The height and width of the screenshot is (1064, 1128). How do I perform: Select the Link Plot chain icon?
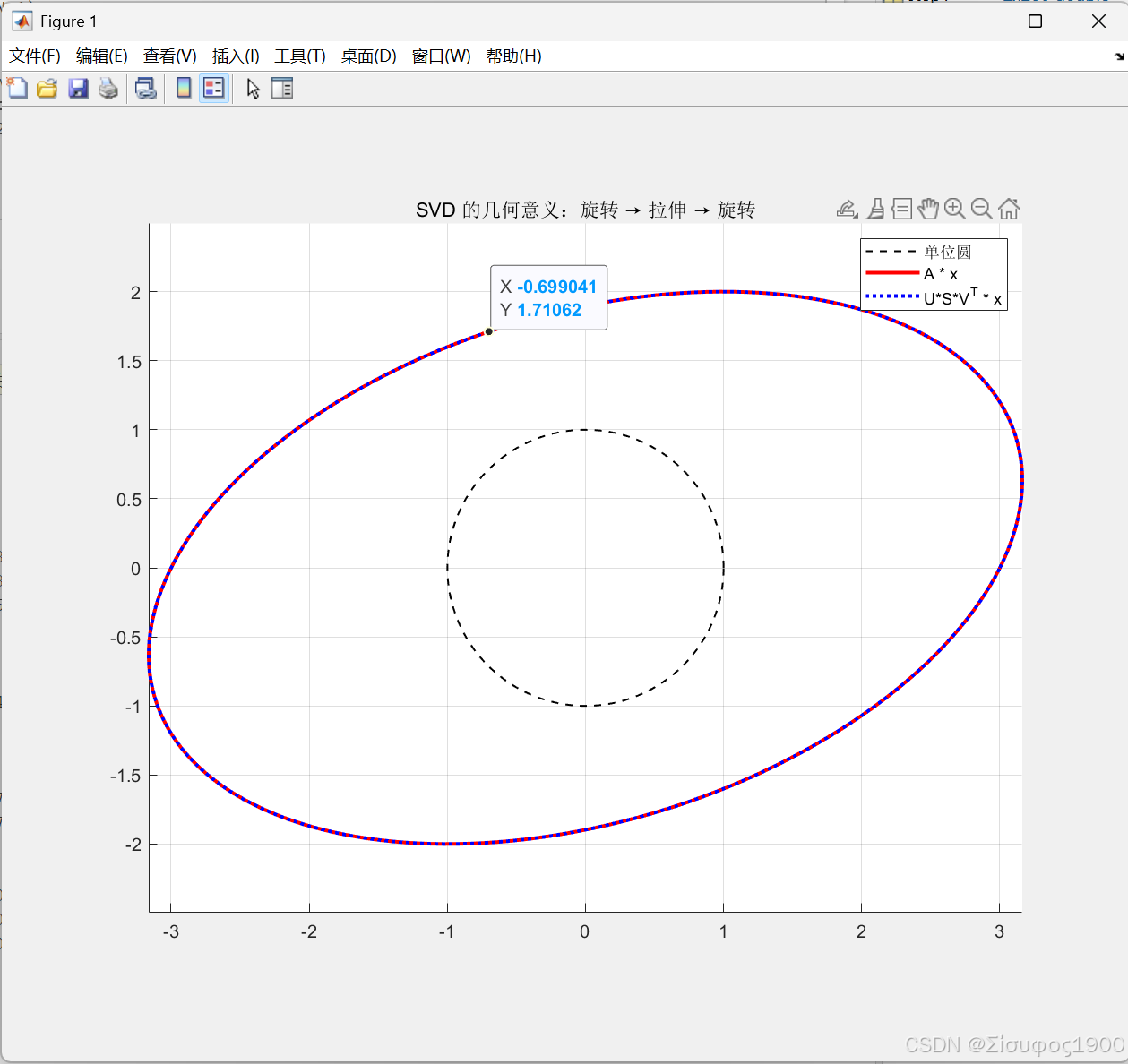[145, 88]
